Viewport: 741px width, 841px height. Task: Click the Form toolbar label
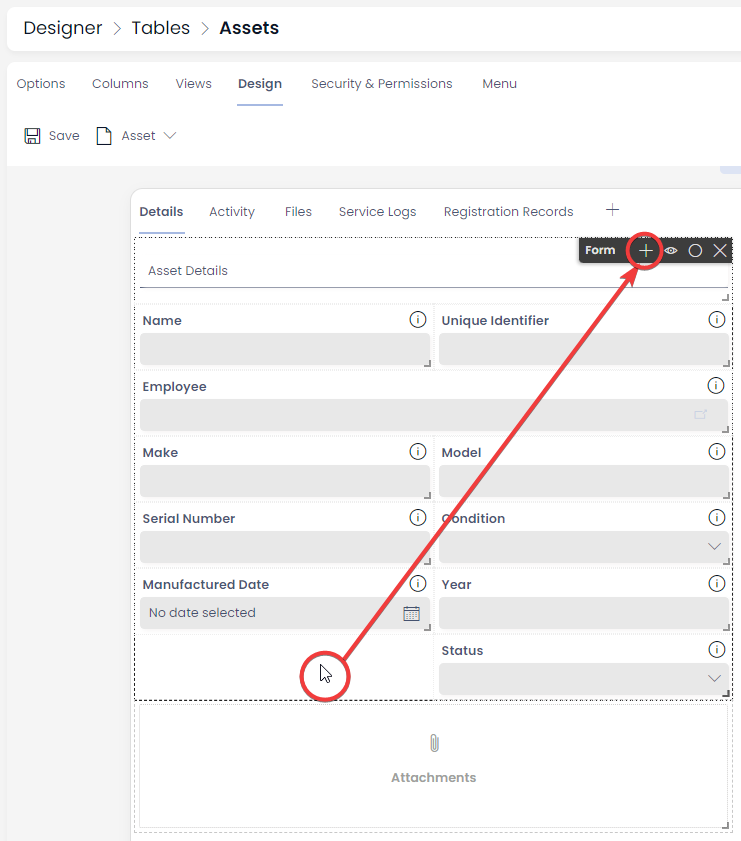[x=600, y=250]
